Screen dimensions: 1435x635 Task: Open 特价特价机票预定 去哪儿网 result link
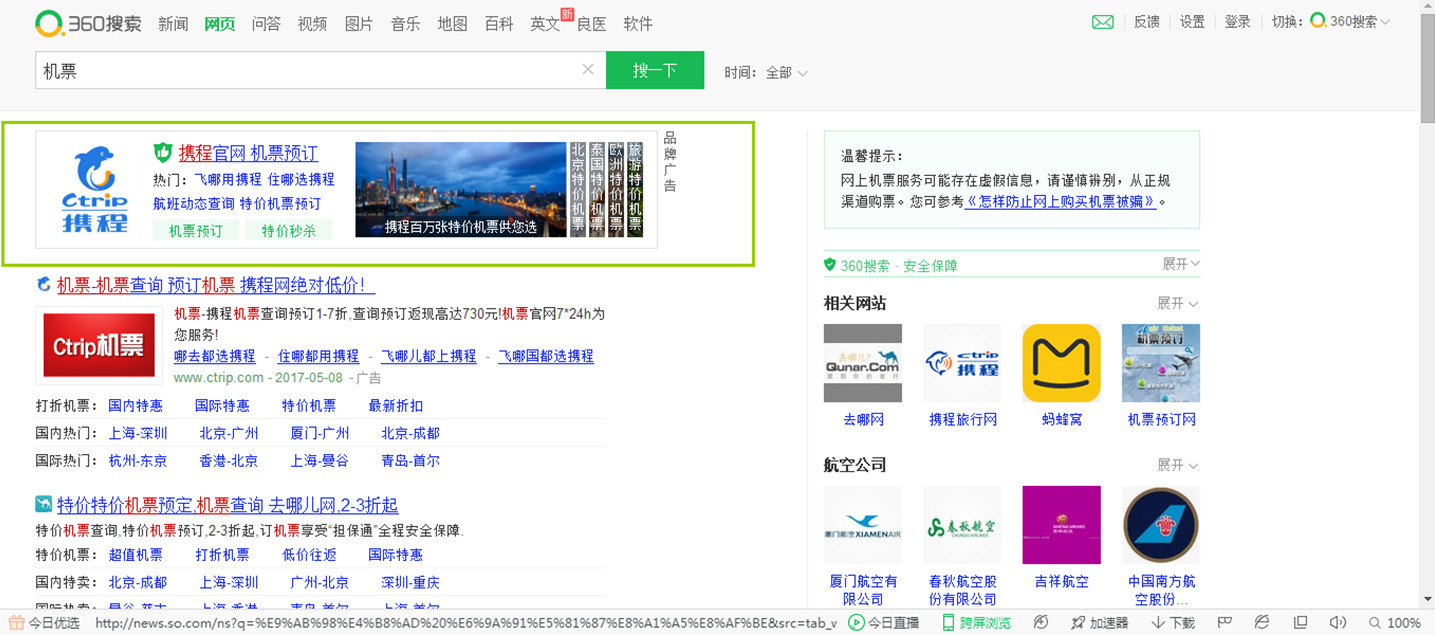[x=228, y=505]
